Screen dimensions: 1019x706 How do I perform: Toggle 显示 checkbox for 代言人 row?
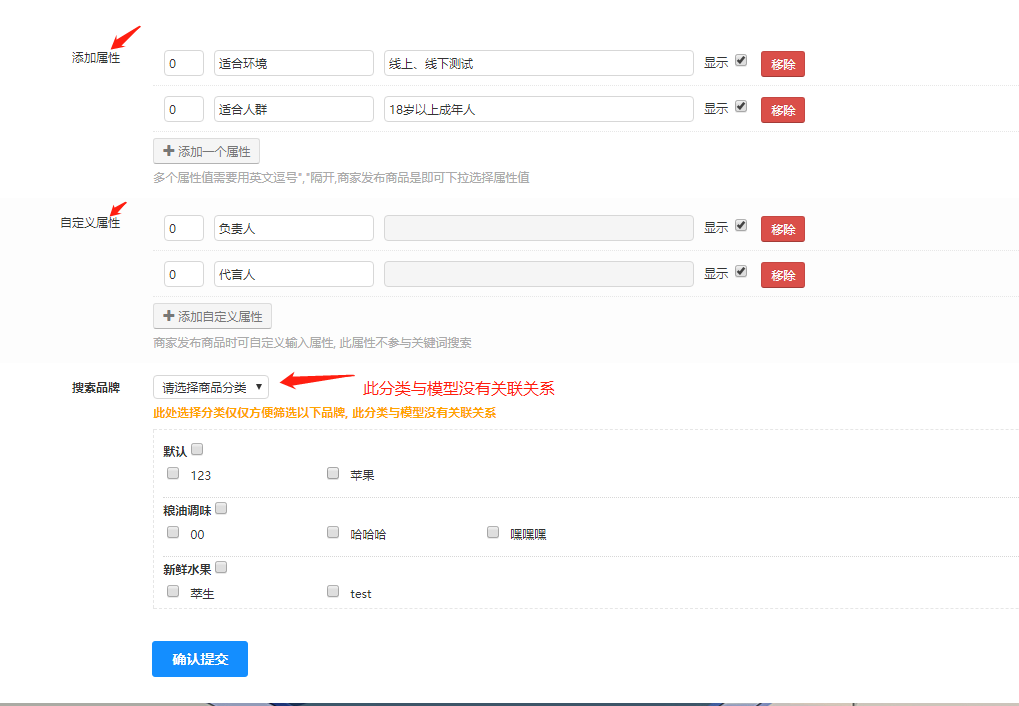tap(741, 271)
